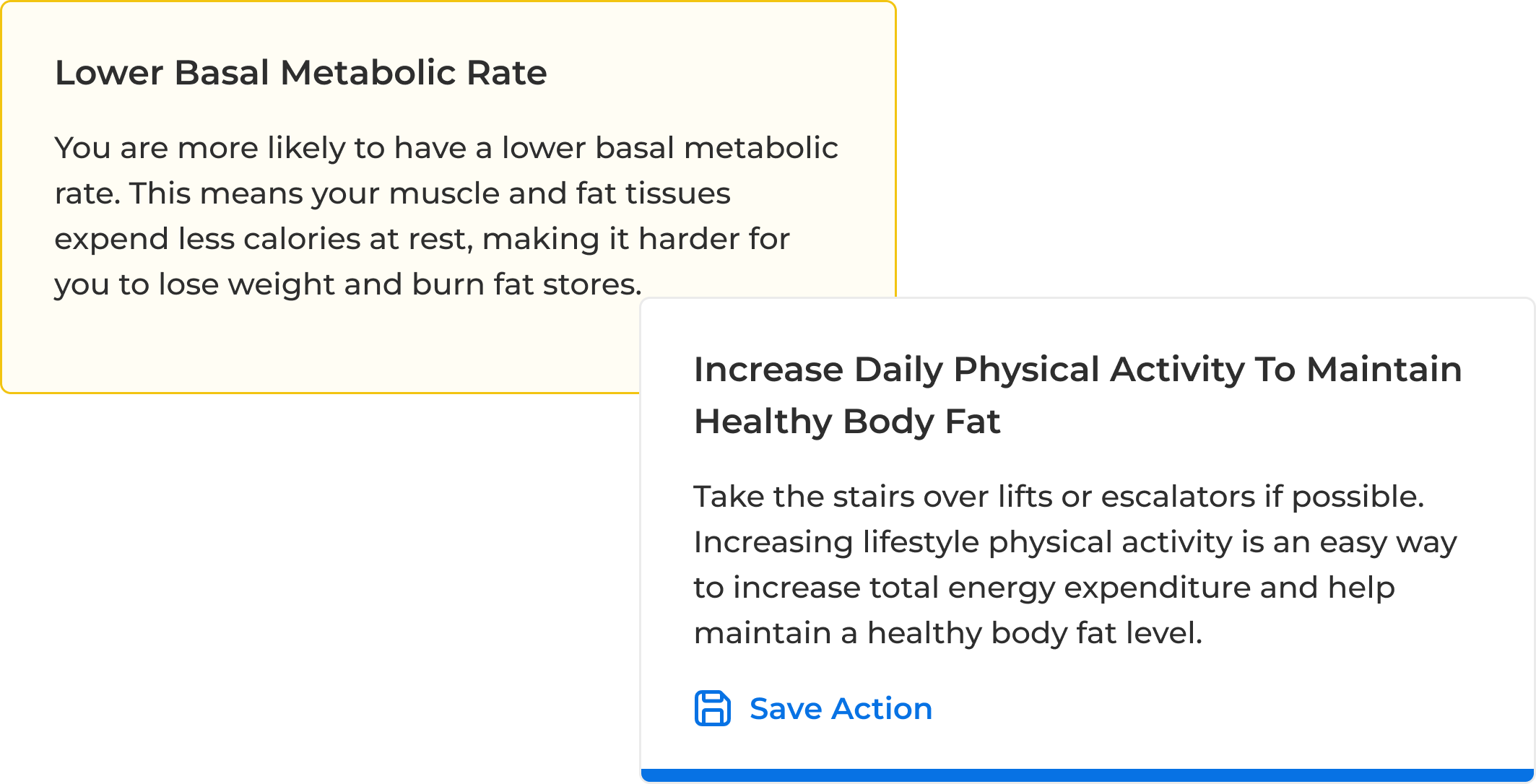This screenshot has width=1536, height=784.
Task: Click the line "to increase total energy expenditure"
Action: pyautogui.click(x=1043, y=588)
